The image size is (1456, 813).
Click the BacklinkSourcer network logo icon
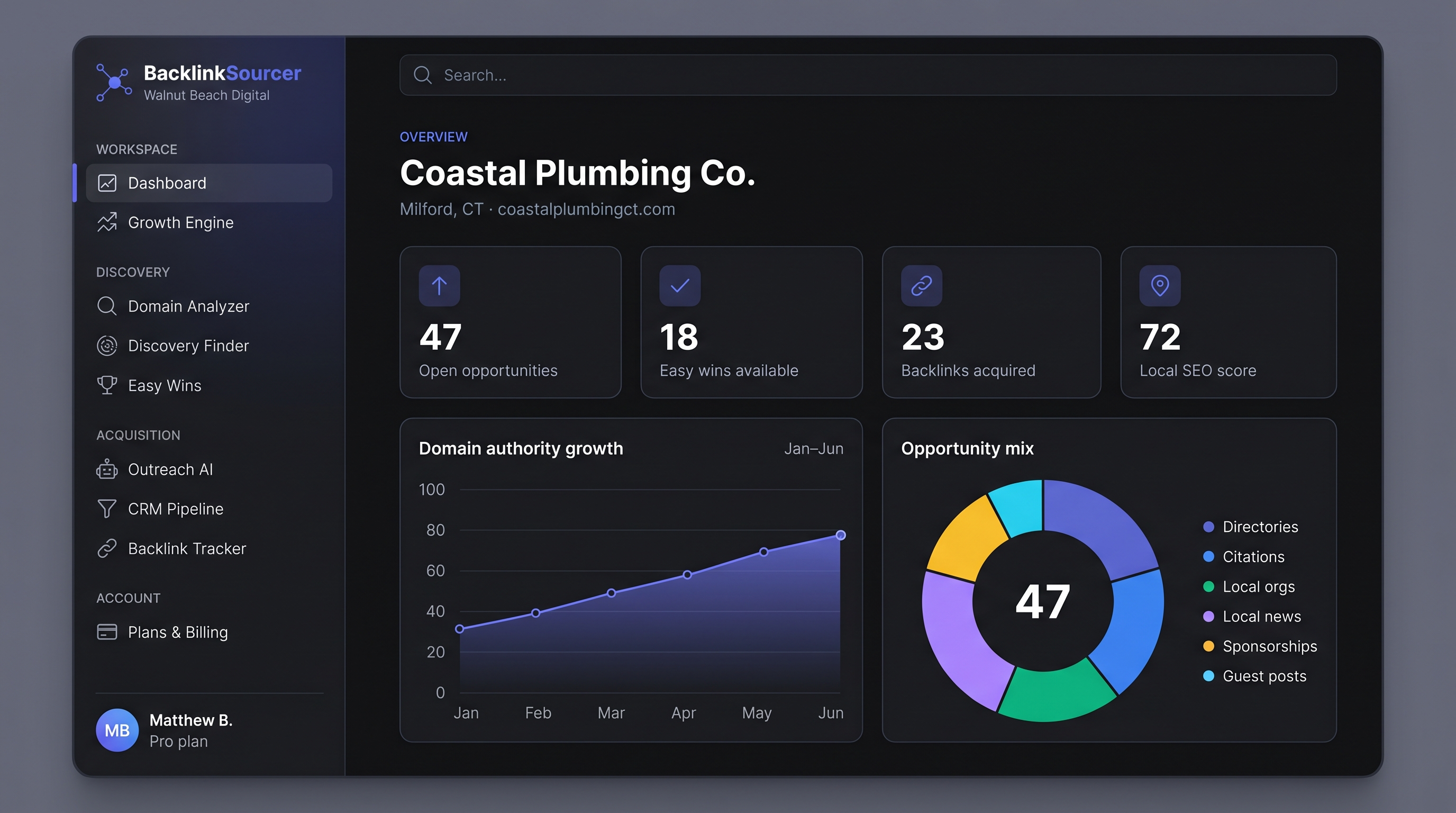114,83
